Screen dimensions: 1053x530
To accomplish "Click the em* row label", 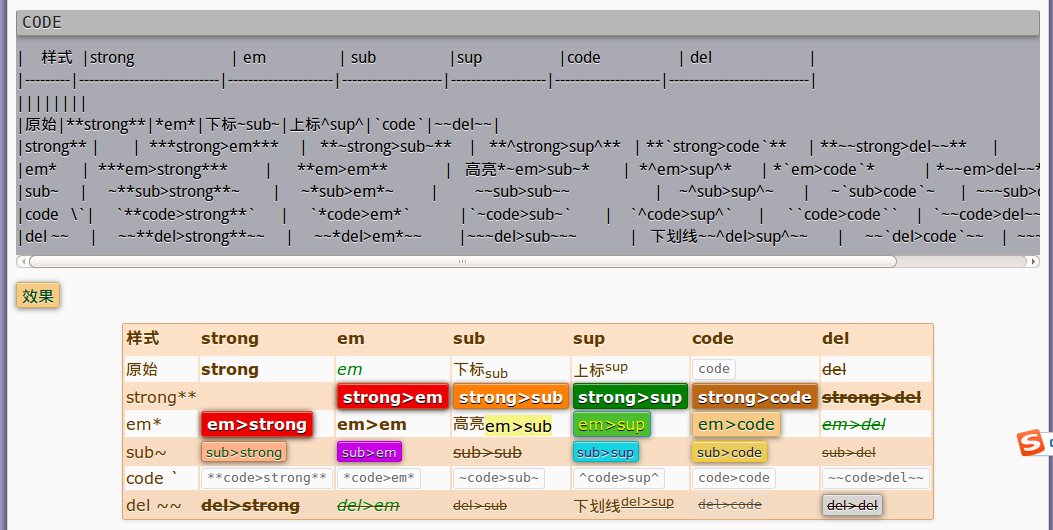I will [144, 425].
